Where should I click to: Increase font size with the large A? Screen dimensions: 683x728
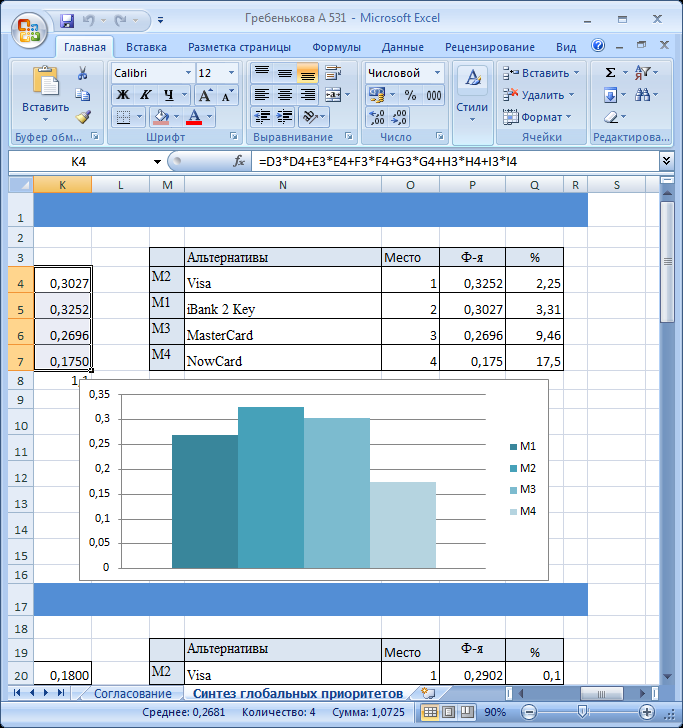coord(205,95)
